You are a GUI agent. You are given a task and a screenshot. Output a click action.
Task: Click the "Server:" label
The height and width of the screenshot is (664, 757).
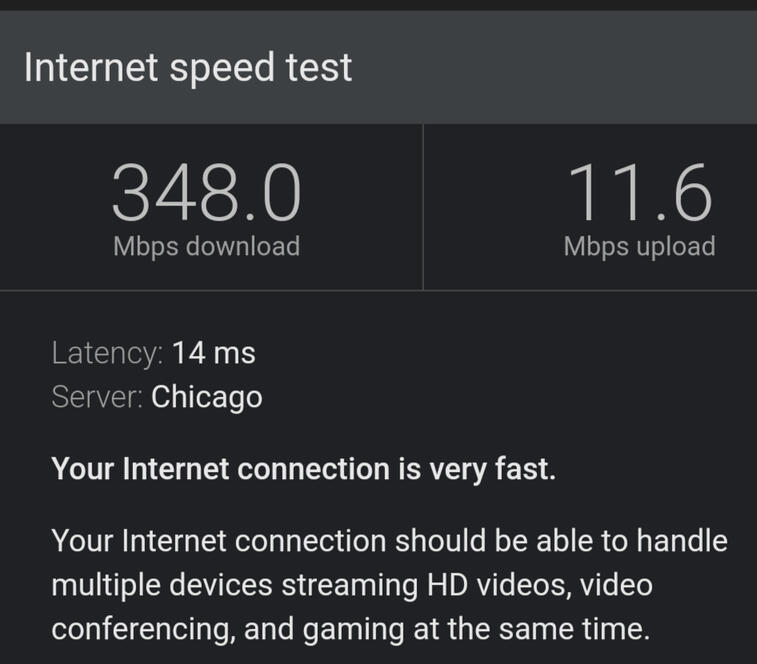pos(97,397)
